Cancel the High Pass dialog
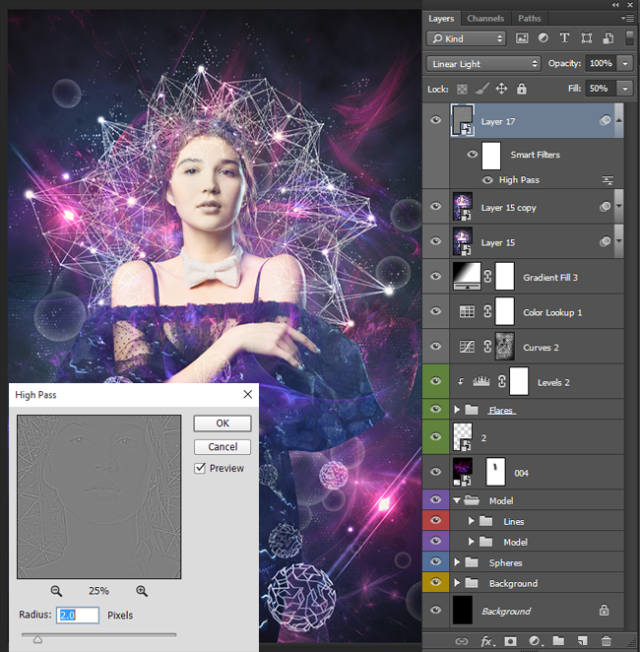This screenshot has height=652, width=640. (x=223, y=447)
